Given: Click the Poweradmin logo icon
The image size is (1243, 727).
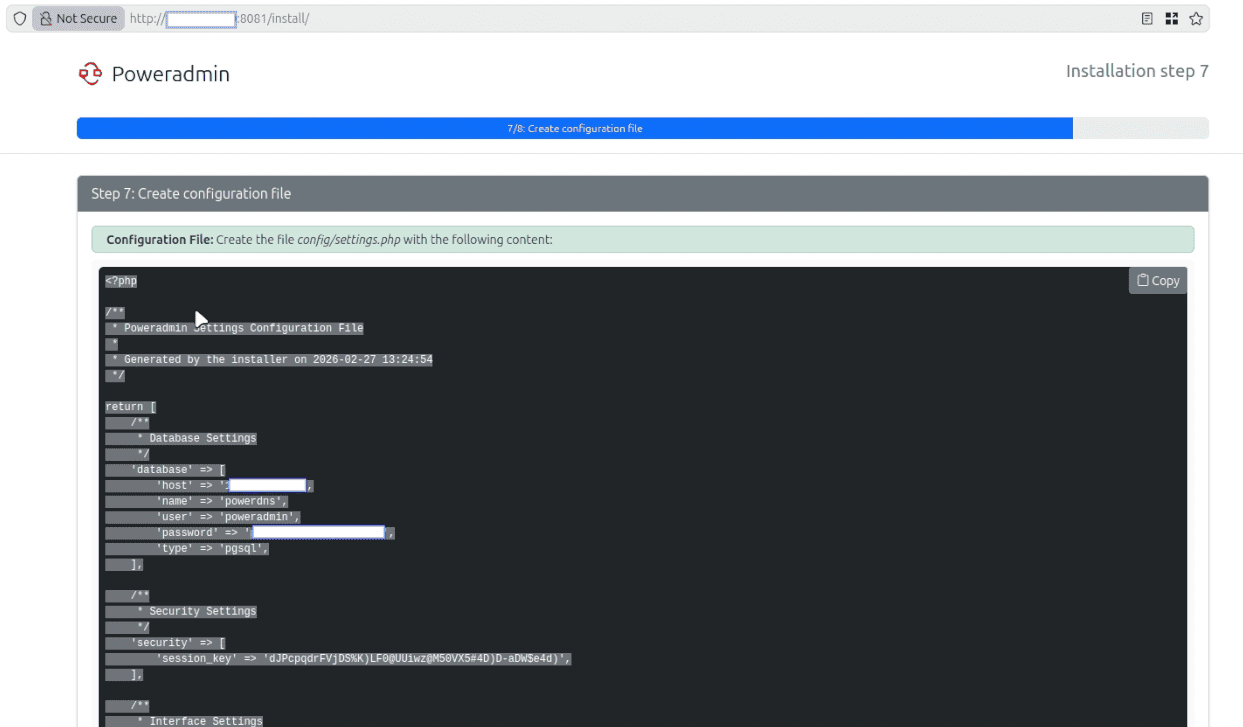Looking at the screenshot, I should (x=90, y=74).
